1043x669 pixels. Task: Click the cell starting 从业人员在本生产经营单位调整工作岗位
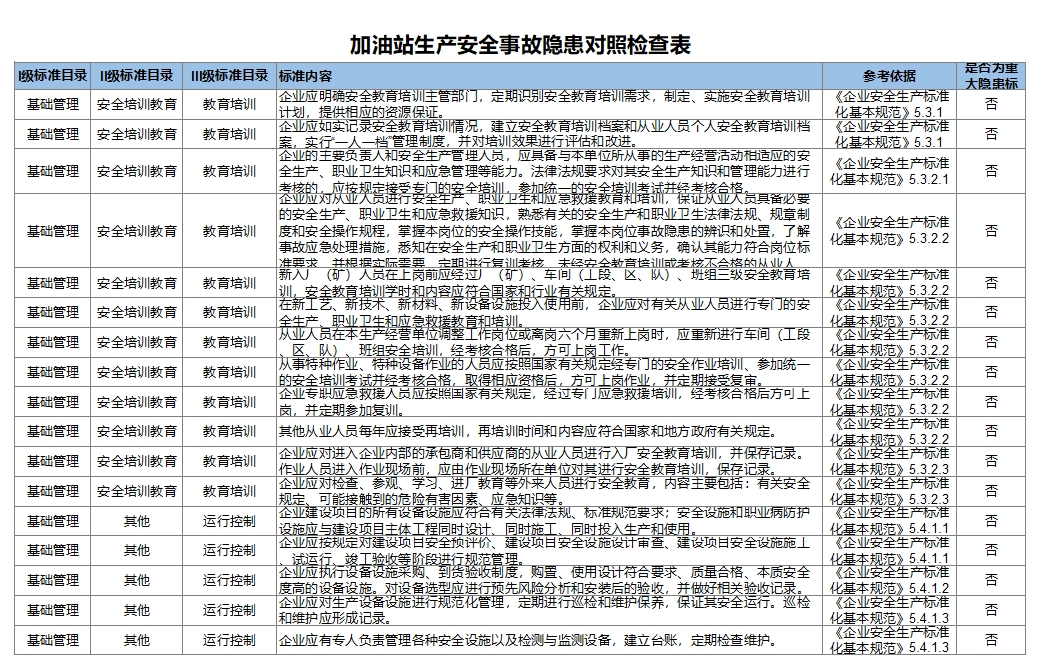tap(549, 342)
